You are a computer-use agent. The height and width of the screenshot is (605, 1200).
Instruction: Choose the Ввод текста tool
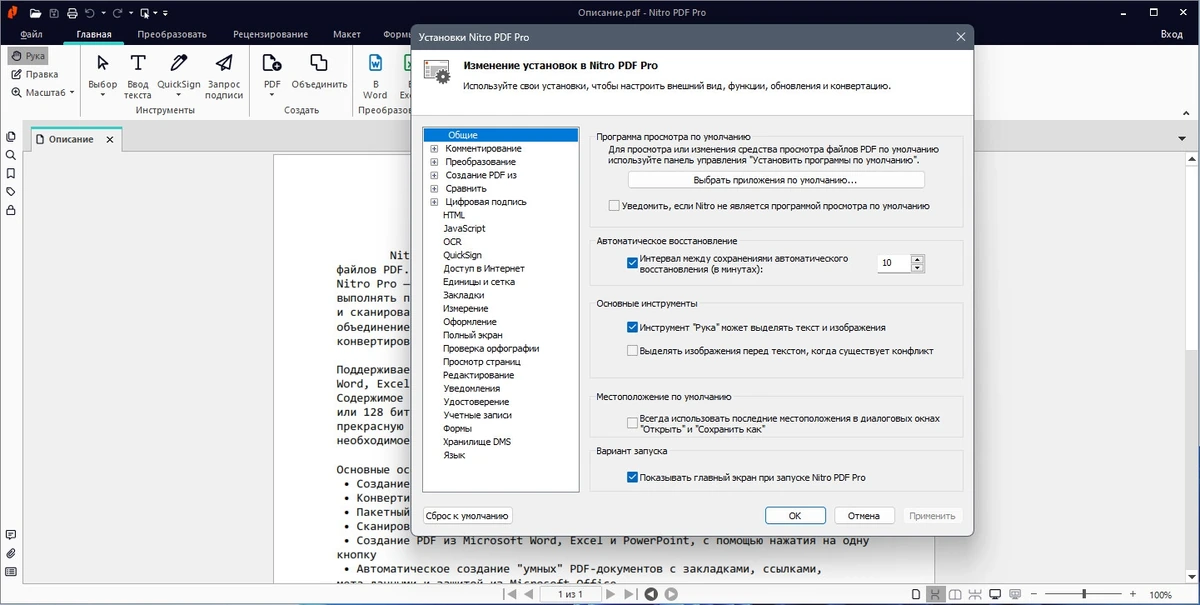click(x=138, y=76)
